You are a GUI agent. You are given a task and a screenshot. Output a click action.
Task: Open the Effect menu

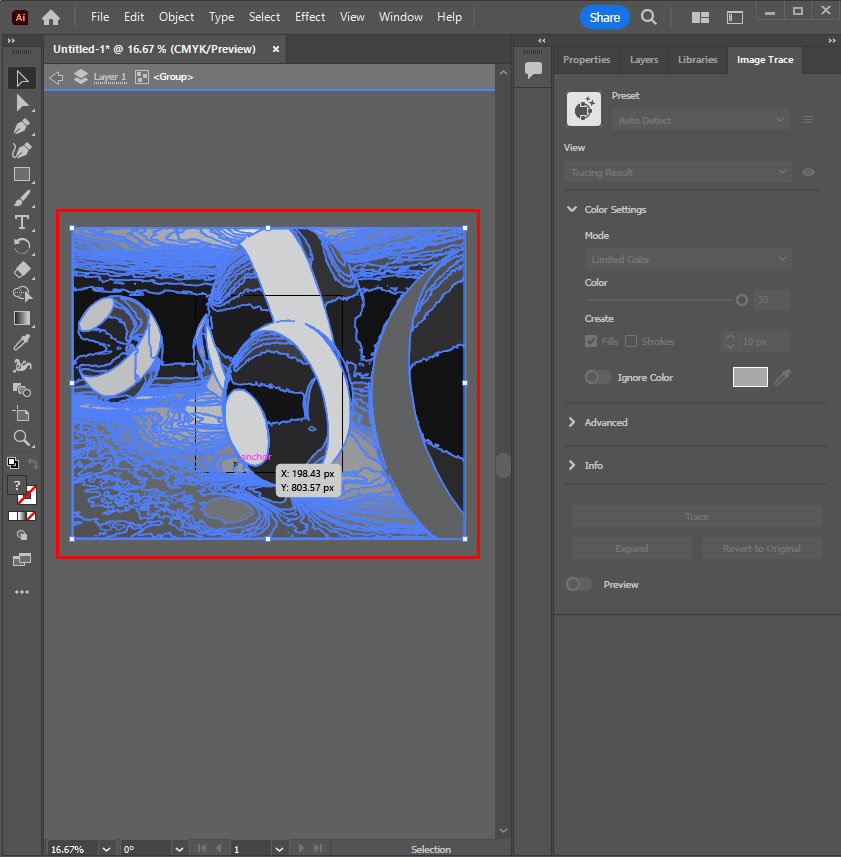click(310, 17)
